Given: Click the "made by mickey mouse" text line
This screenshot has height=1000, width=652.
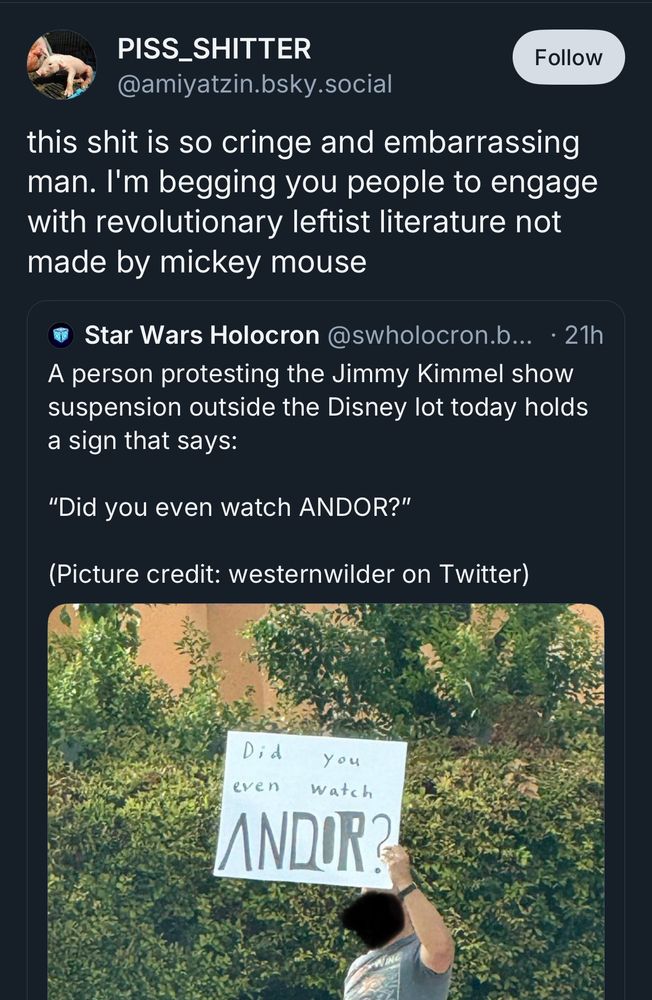Looking at the screenshot, I should coord(196,262).
